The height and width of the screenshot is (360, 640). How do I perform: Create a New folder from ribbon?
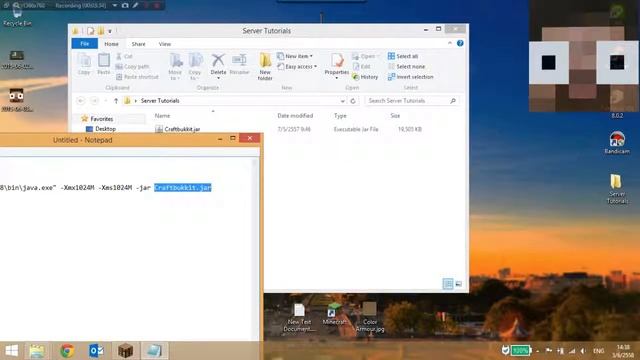click(x=265, y=67)
